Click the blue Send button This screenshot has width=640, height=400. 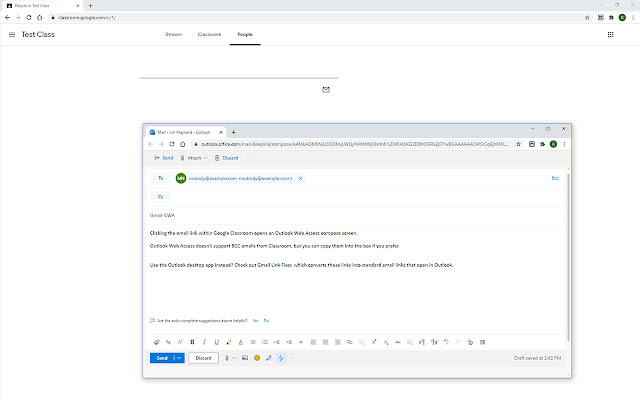tap(162, 358)
